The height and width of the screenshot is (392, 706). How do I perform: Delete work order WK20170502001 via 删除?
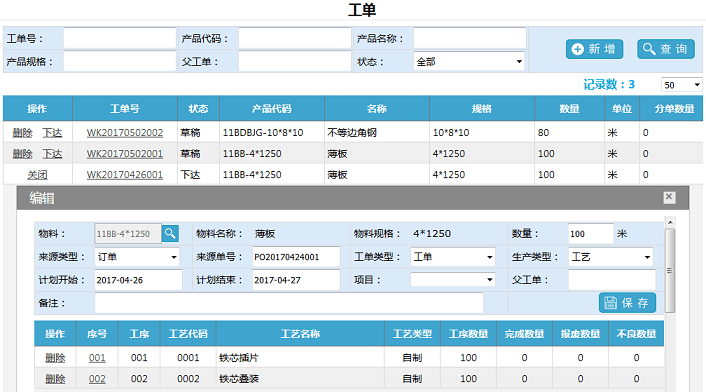tap(23, 154)
